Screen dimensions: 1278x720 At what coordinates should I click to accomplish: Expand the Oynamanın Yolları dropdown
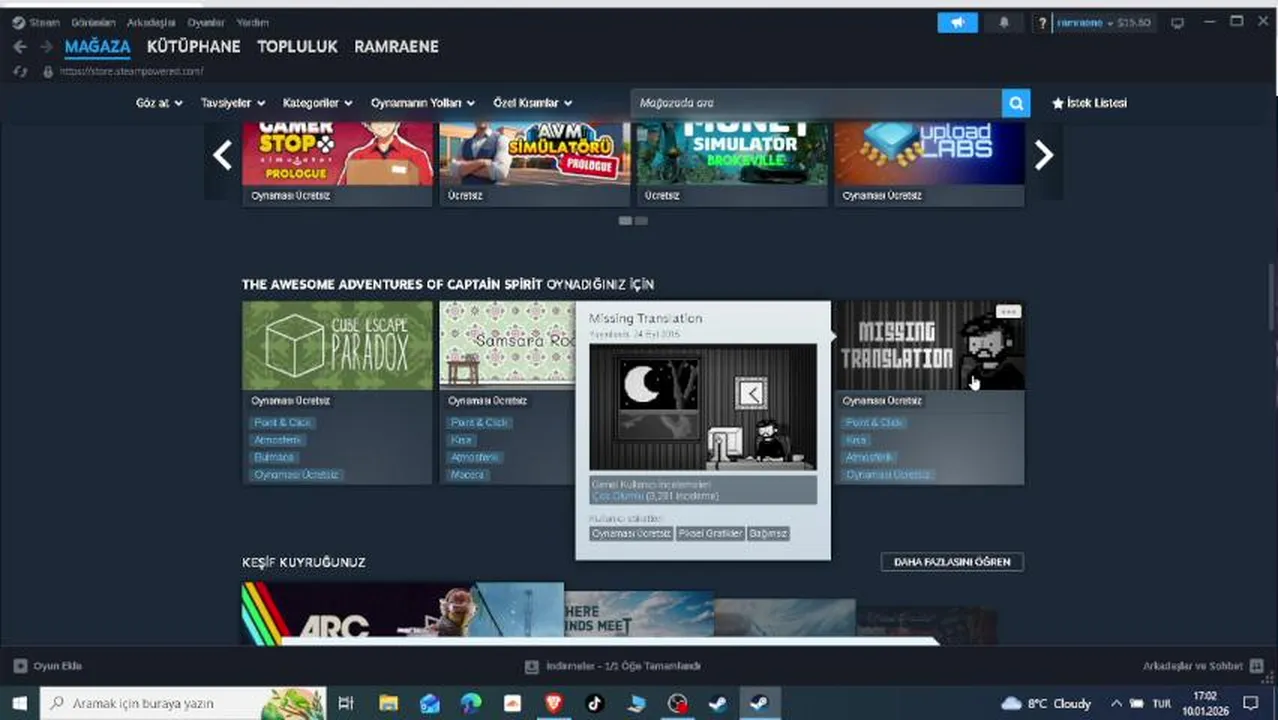[423, 103]
